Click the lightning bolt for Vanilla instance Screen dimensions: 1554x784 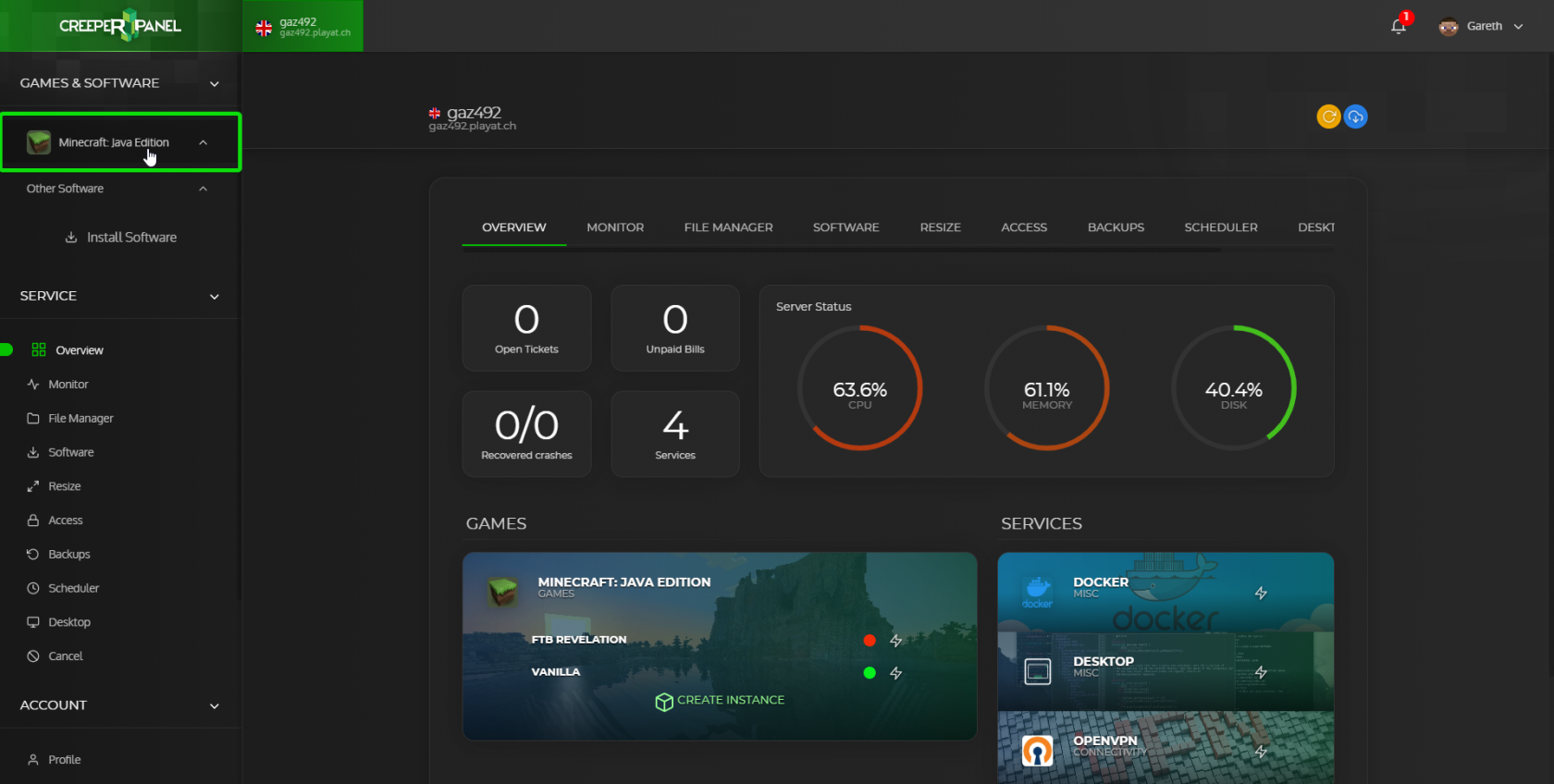click(895, 673)
